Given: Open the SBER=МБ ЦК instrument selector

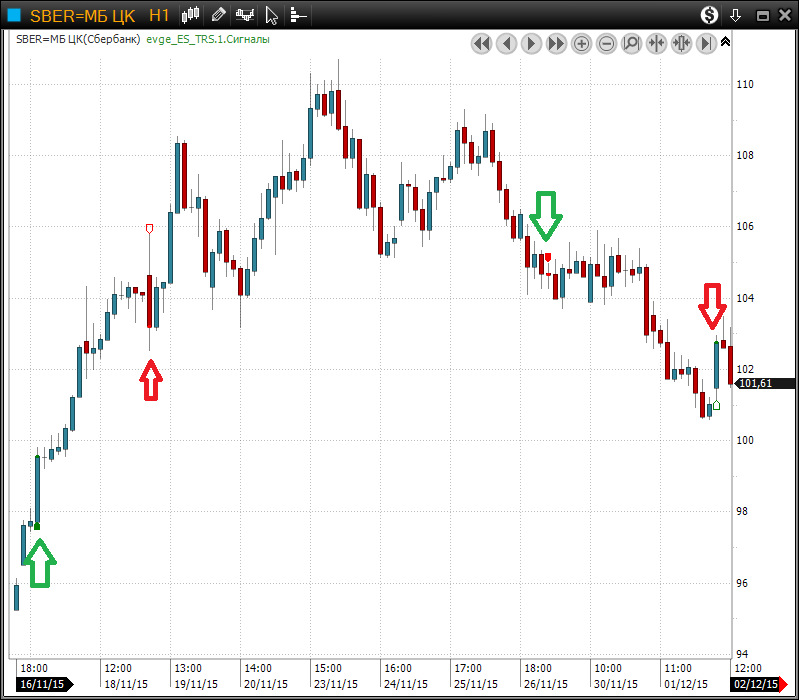Looking at the screenshot, I should [x=82, y=15].
